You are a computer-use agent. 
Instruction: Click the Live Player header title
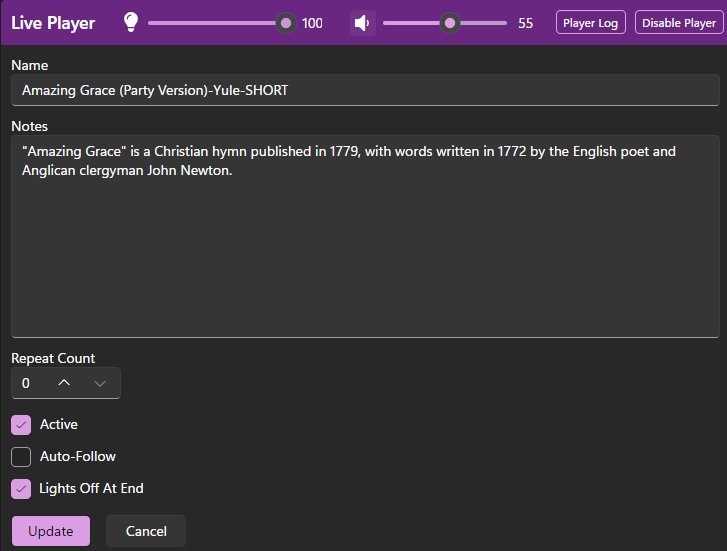[53, 23]
